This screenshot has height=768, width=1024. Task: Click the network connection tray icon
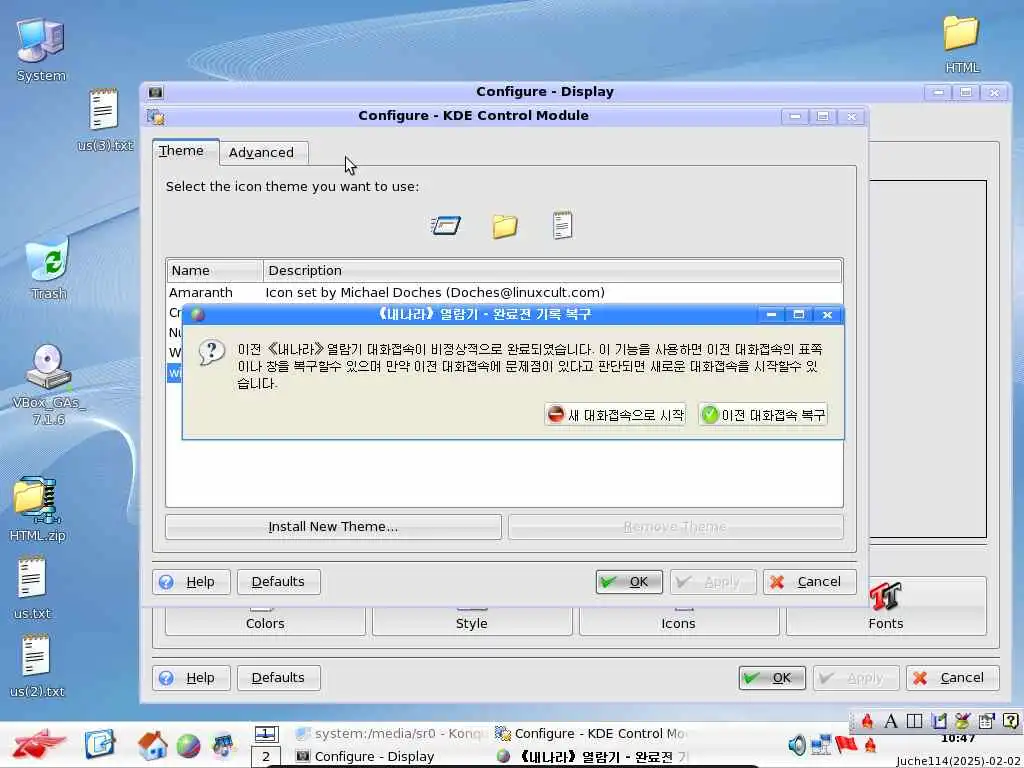[820, 744]
